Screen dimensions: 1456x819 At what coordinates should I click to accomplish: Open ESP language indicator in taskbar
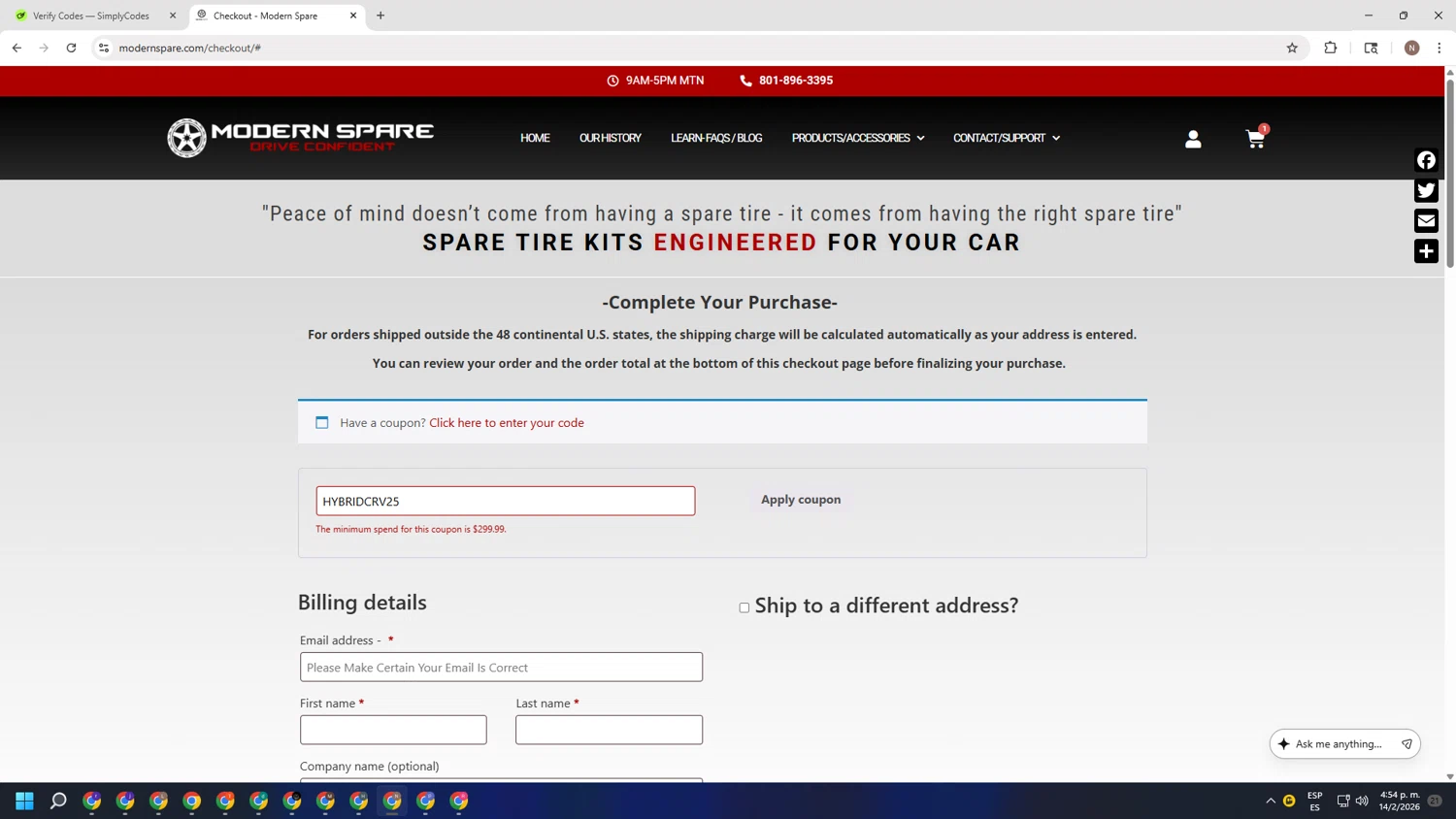pyautogui.click(x=1314, y=801)
